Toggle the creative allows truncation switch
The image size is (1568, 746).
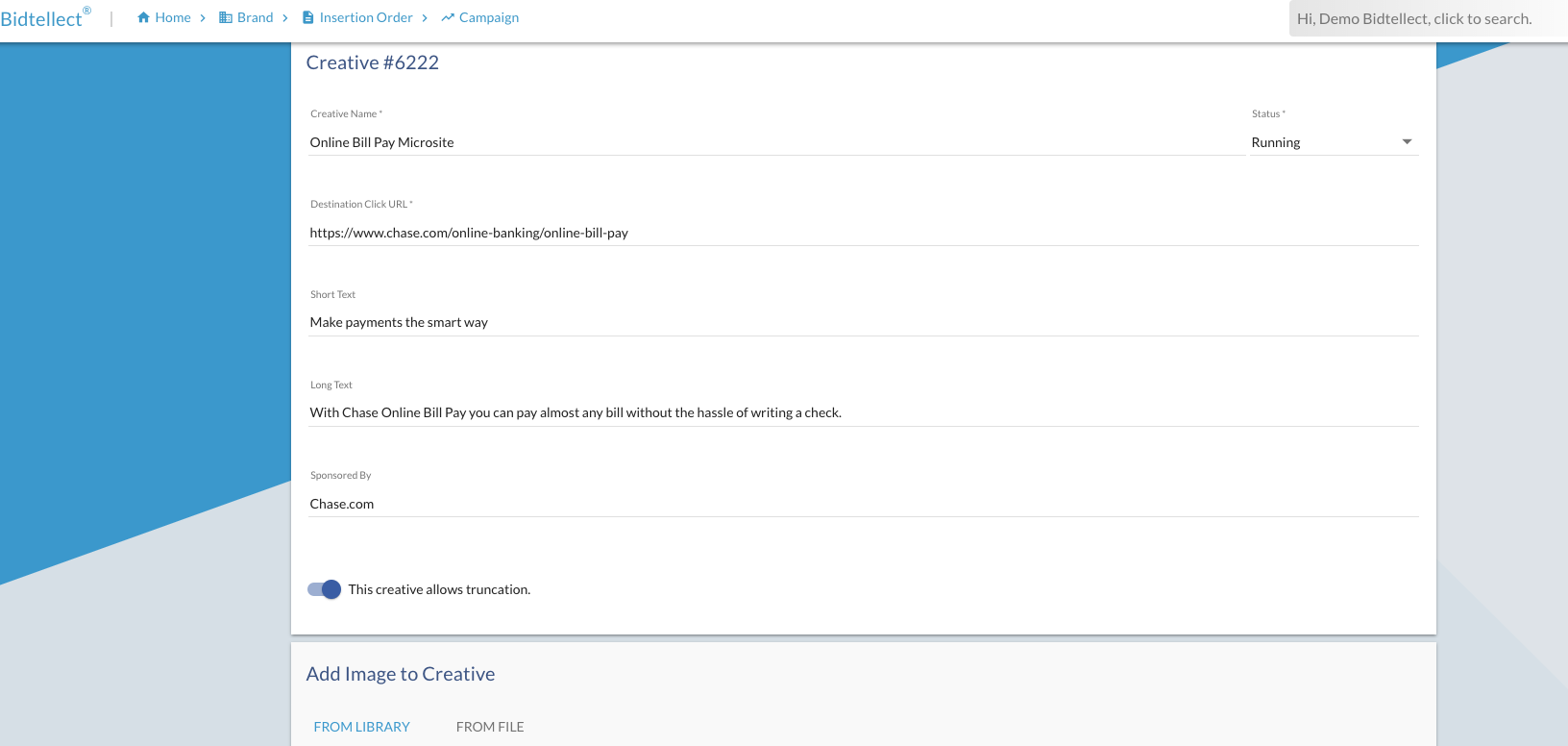(x=324, y=589)
